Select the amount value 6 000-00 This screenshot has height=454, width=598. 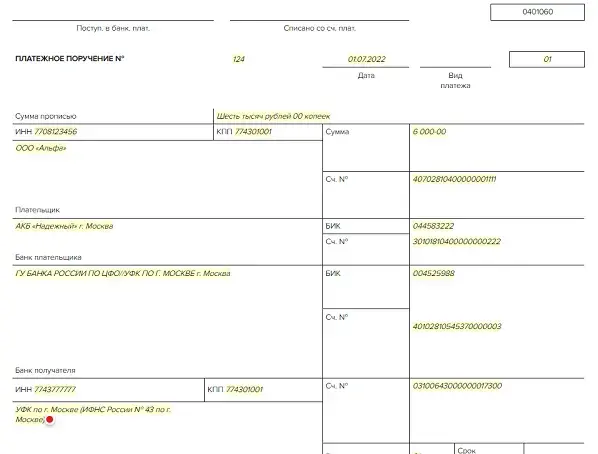(429, 132)
